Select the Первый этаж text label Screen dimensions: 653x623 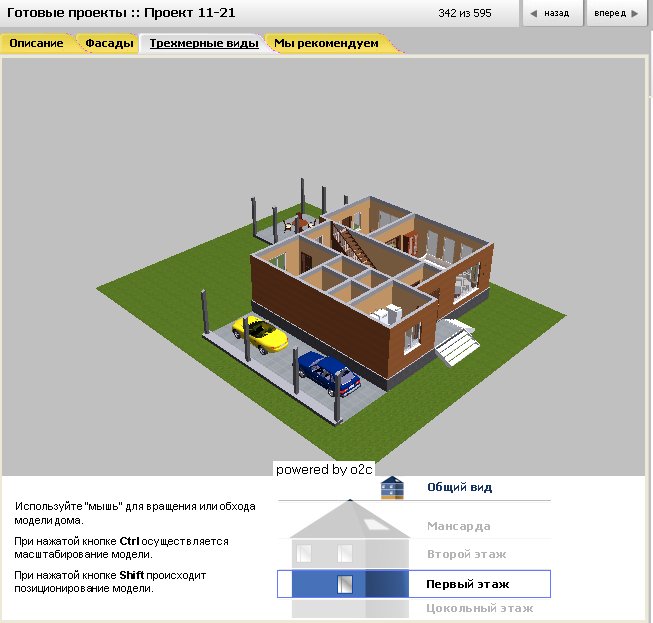[x=467, y=583]
